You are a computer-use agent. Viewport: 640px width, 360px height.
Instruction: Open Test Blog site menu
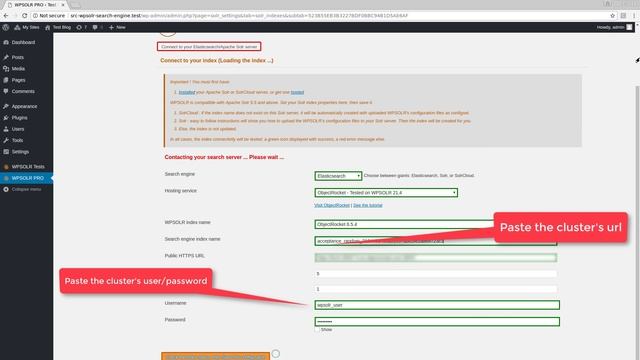click(x=58, y=27)
